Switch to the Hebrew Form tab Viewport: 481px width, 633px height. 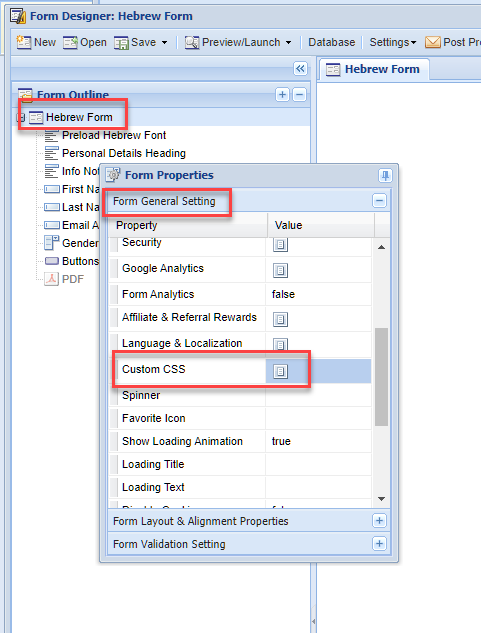(373, 69)
